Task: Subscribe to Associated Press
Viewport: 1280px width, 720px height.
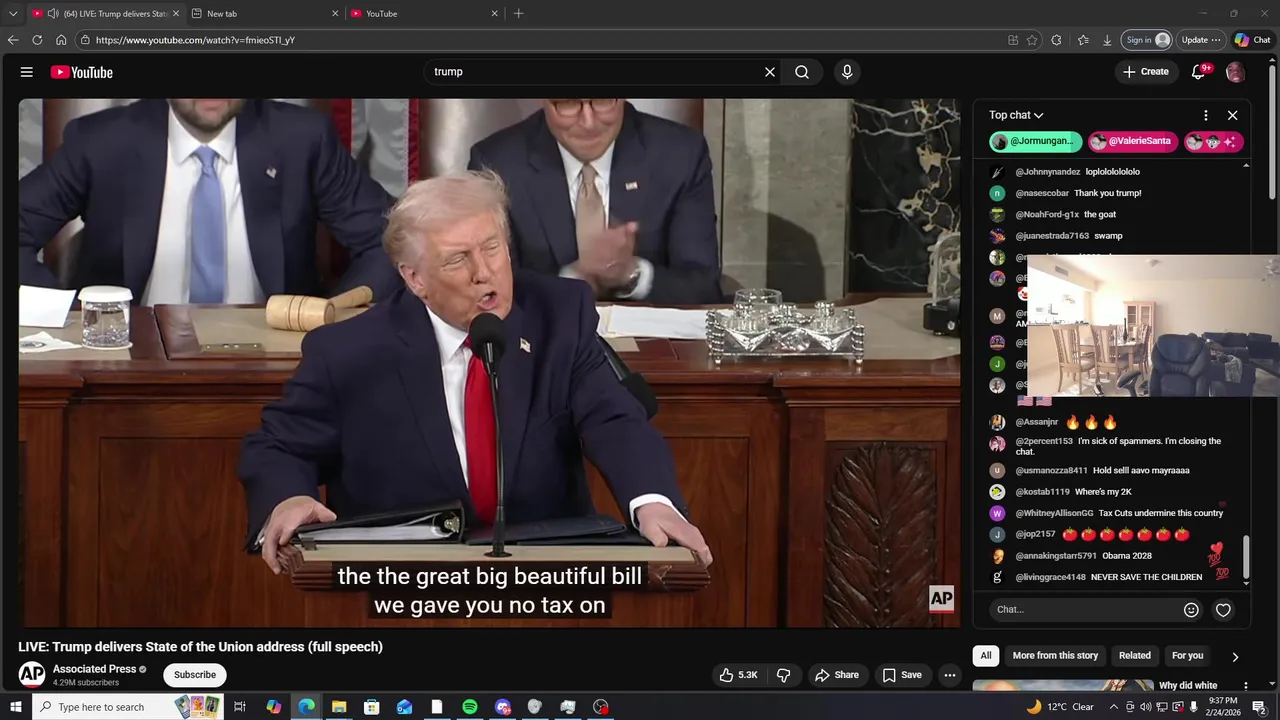Action: 195,675
